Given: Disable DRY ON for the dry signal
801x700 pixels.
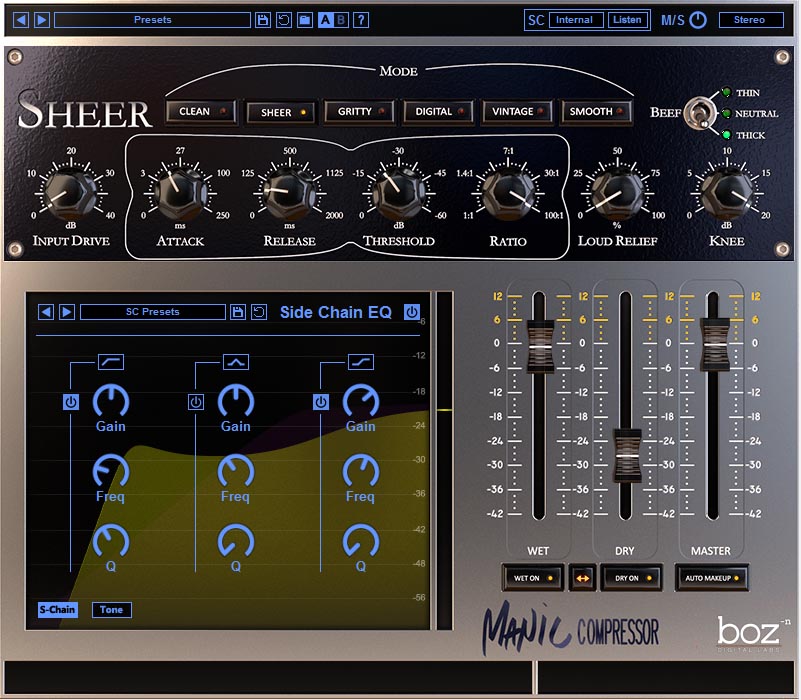Looking at the screenshot, I should pos(631,578).
